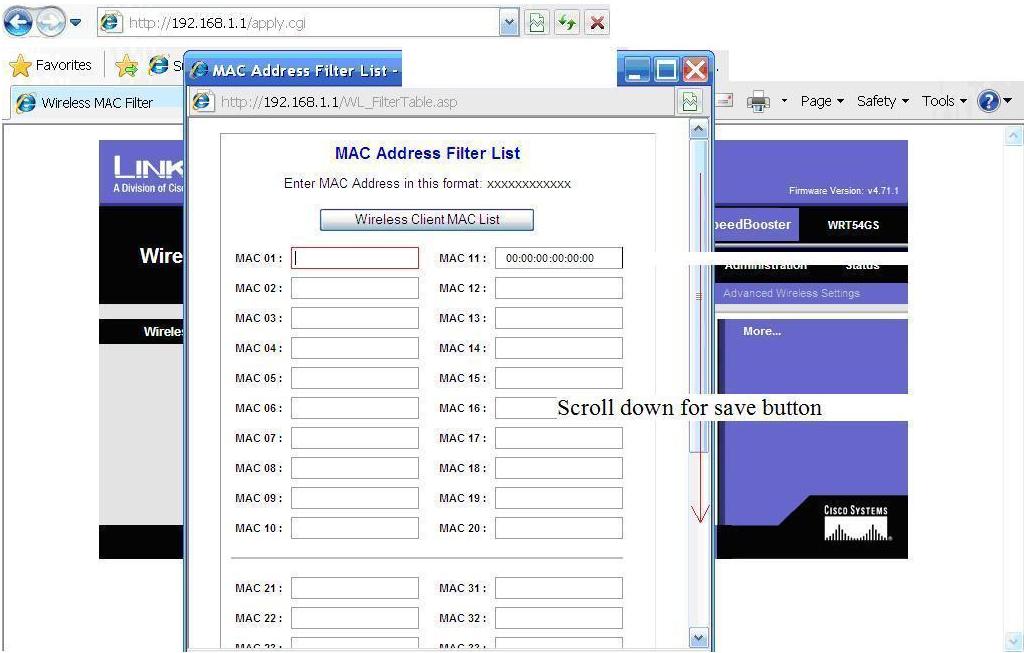The image size is (1024, 653).
Task: Click the MAC 12 input field
Action: [559, 288]
